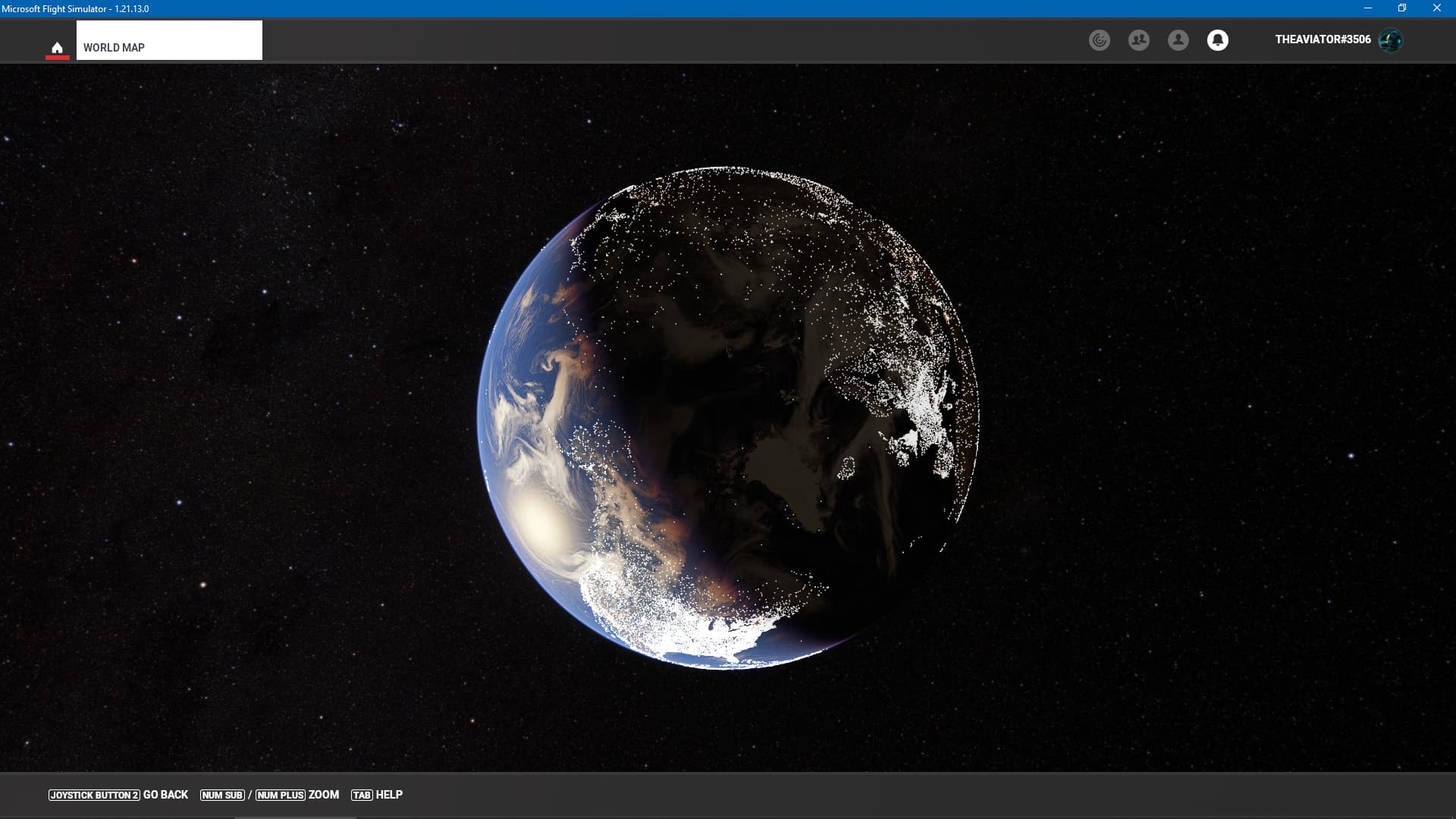Close the Flight Simulator window

tap(1436, 8)
